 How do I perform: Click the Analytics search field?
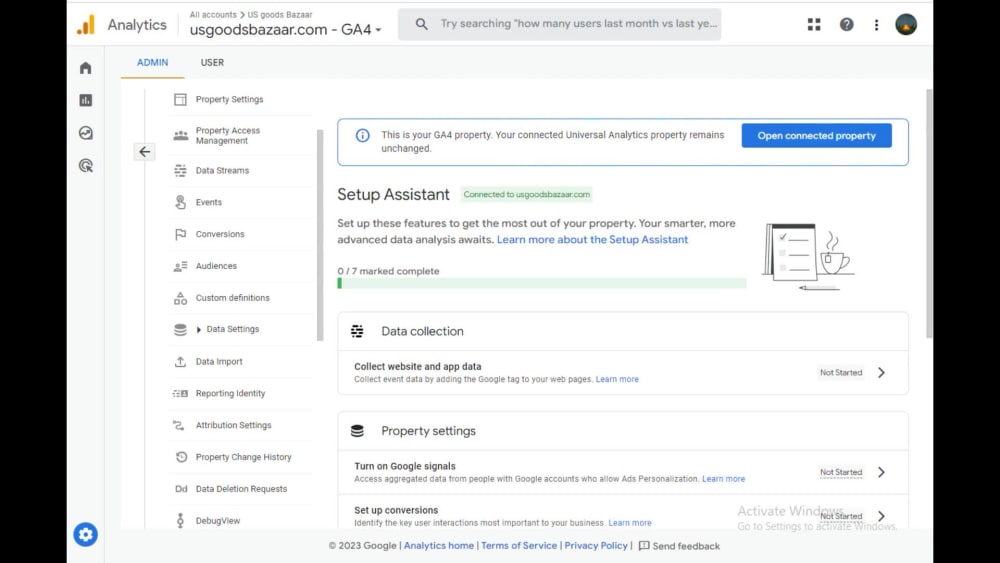(x=559, y=24)
